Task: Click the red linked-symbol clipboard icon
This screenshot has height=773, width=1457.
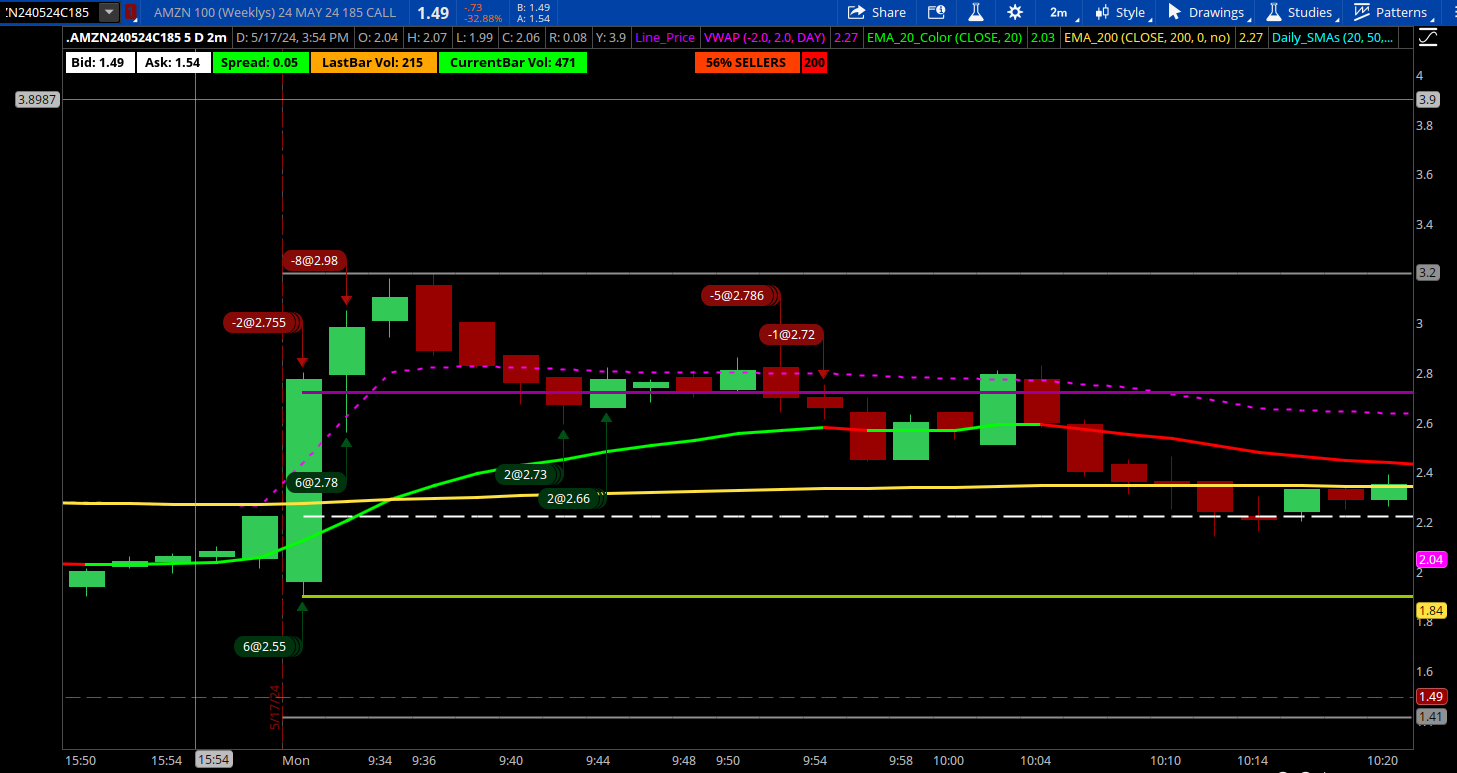Action: (131, 12)
